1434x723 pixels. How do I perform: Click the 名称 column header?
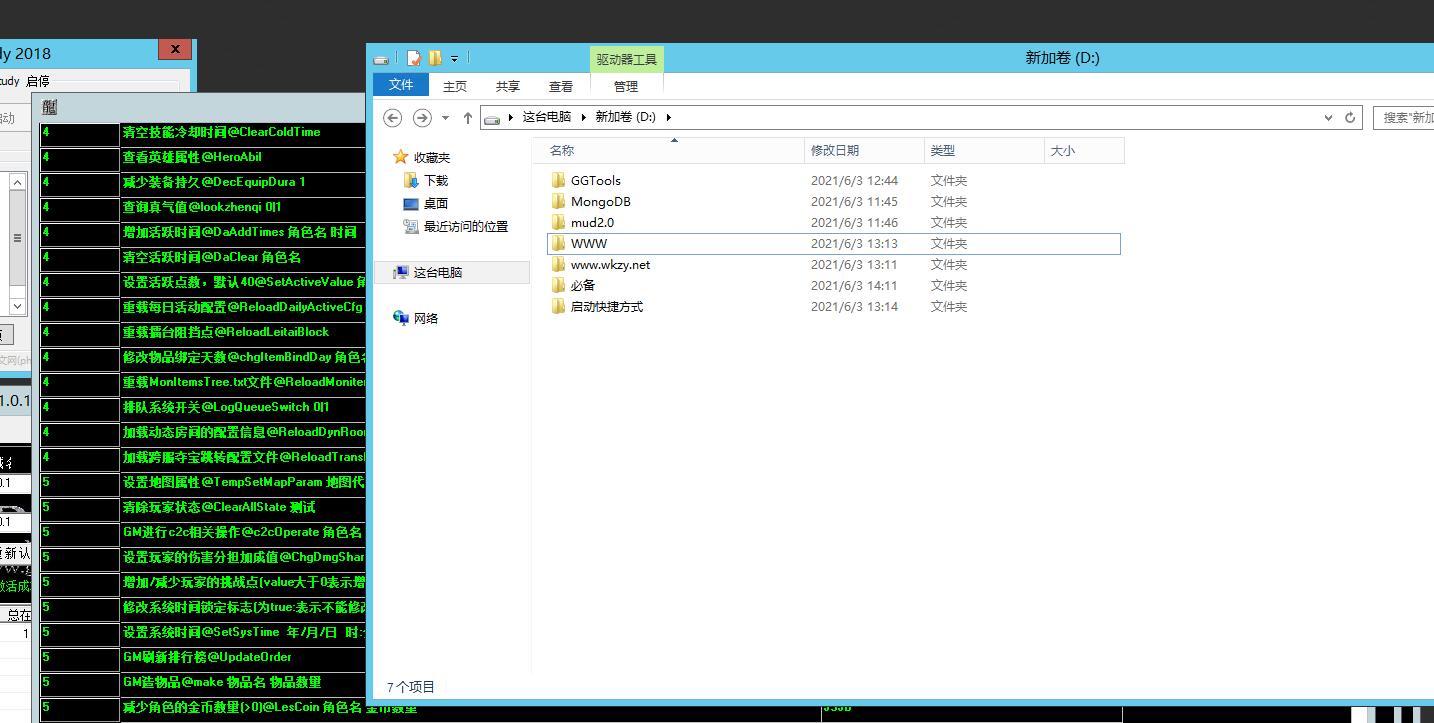click(x=562, y=151)
